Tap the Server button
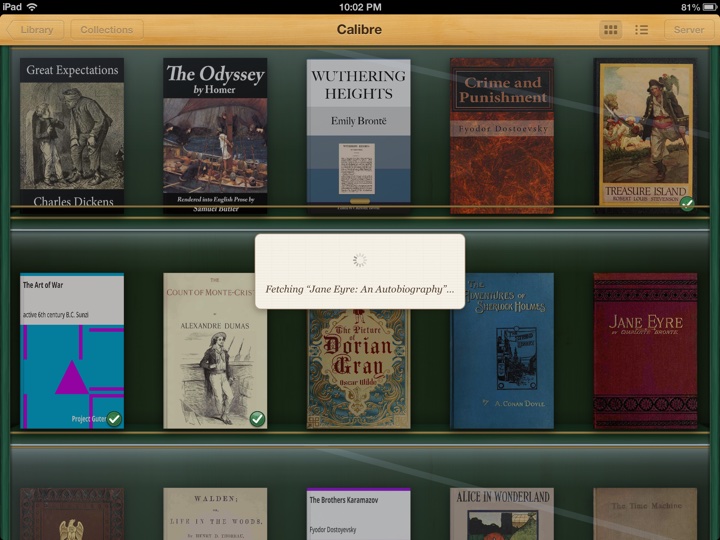This screenshot has width=720, height=540. click(x=688, y=30)
